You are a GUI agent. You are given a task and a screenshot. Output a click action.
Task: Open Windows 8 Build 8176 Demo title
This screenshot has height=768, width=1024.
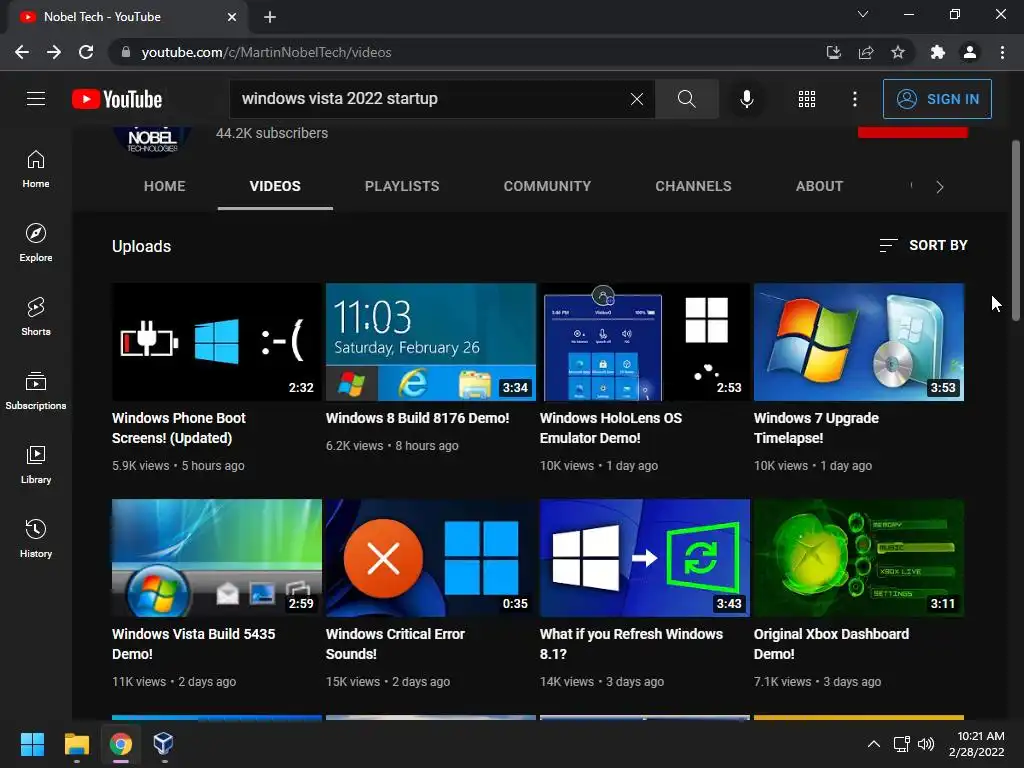[x=417, y=418]
